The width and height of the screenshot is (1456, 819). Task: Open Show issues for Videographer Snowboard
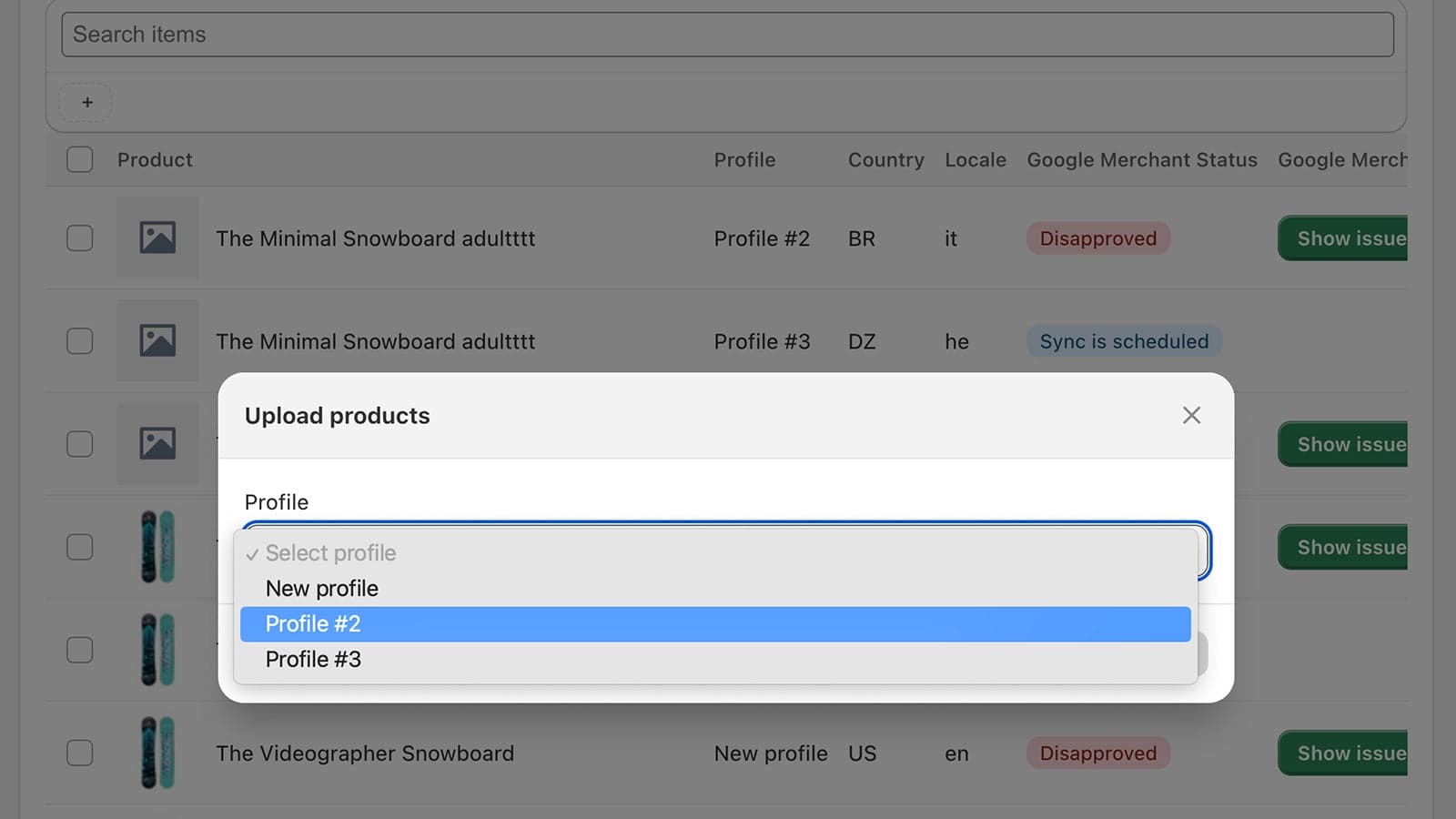(1343, 753)
